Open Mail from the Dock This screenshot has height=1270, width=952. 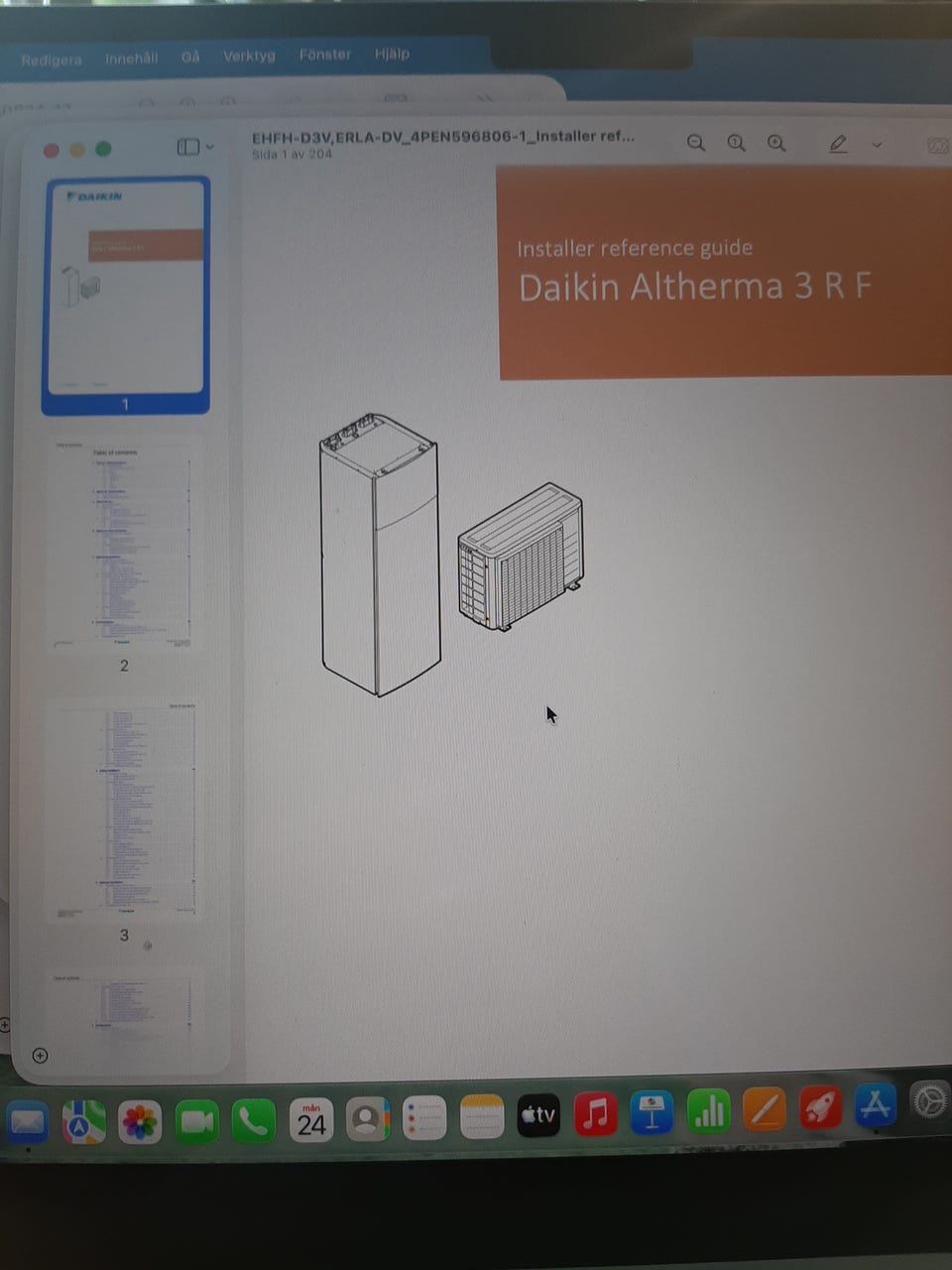[x=27, y=1121]
